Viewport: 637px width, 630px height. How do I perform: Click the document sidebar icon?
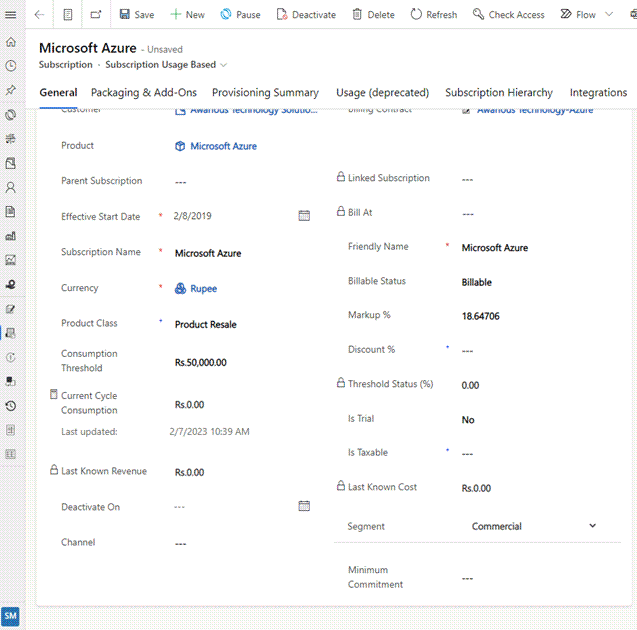11,212
